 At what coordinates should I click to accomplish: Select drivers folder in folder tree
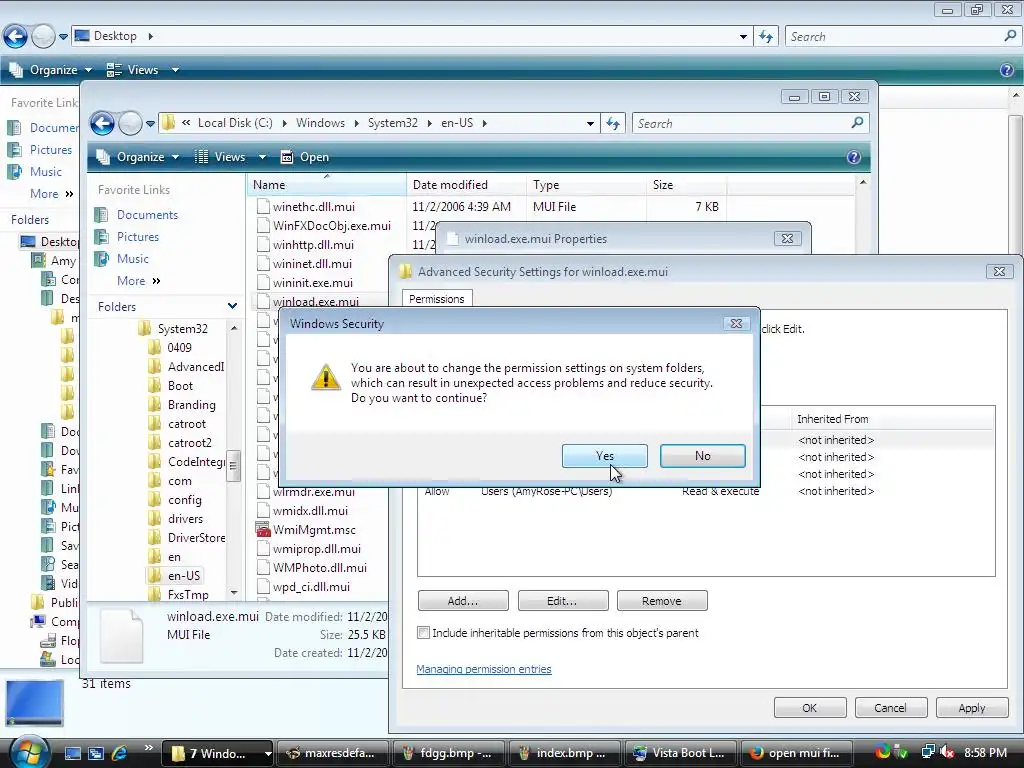[x=185, y=519]
